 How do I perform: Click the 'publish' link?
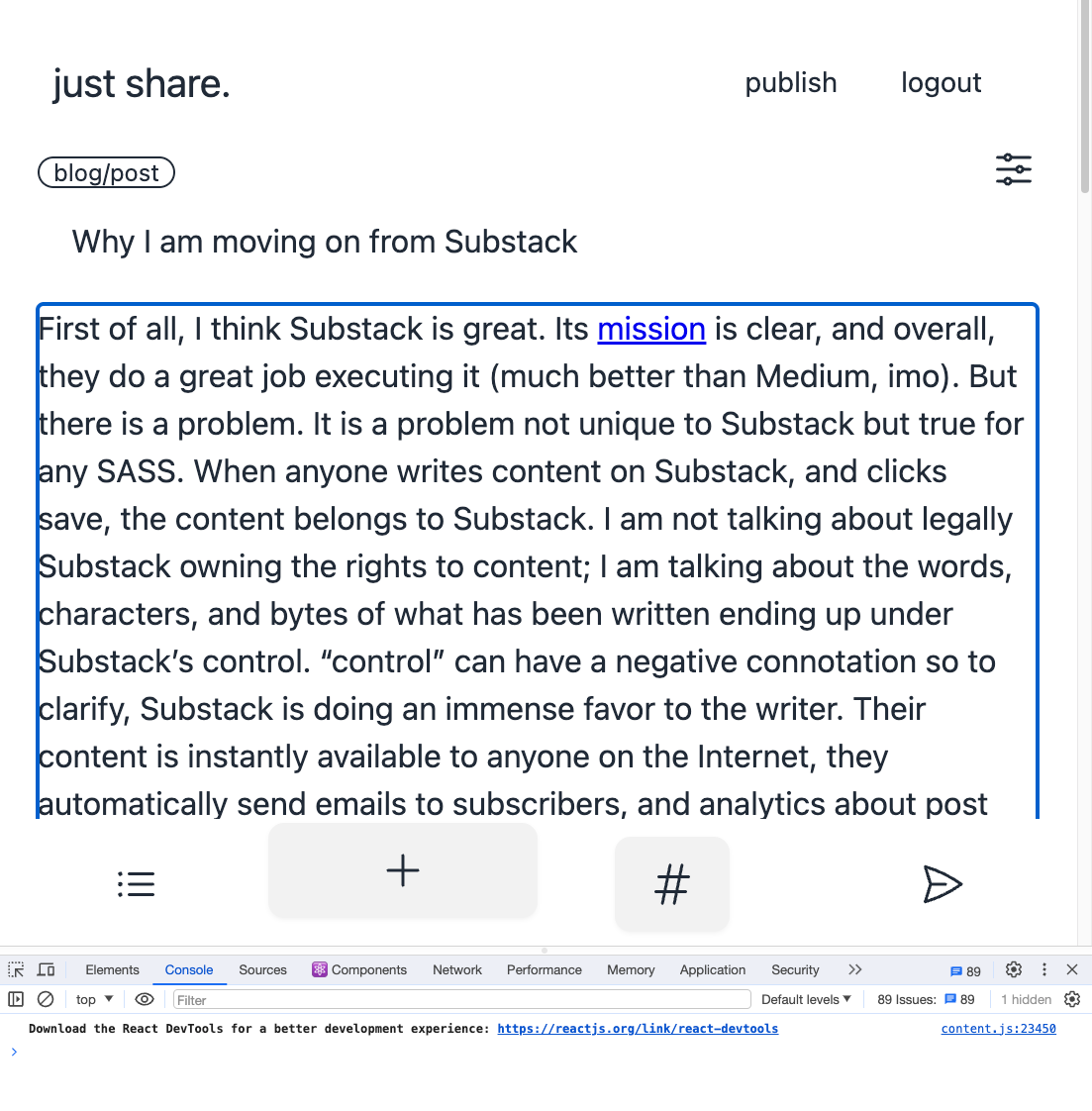click(790, 82)
